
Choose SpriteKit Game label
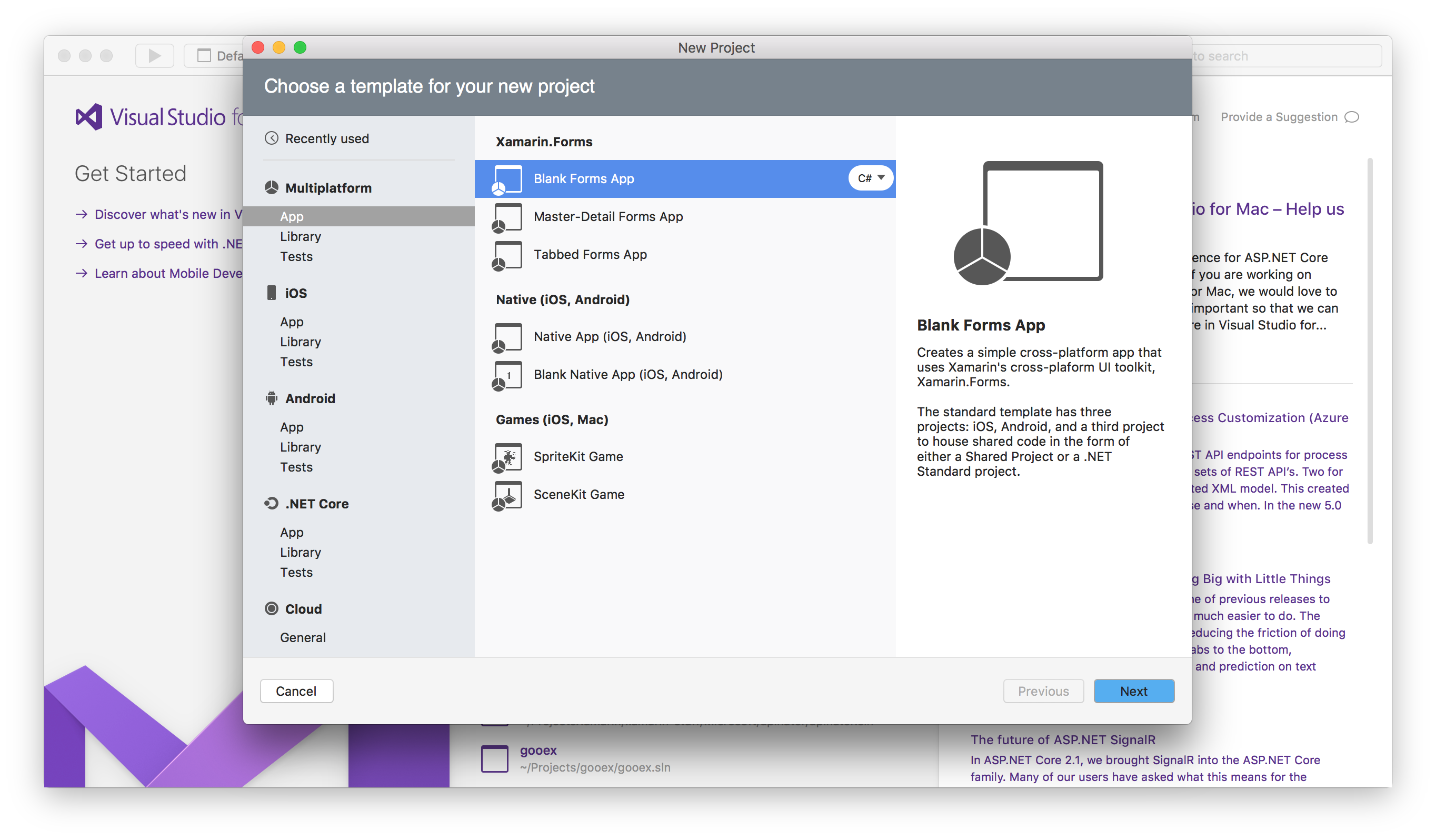[x=579, y=457]
